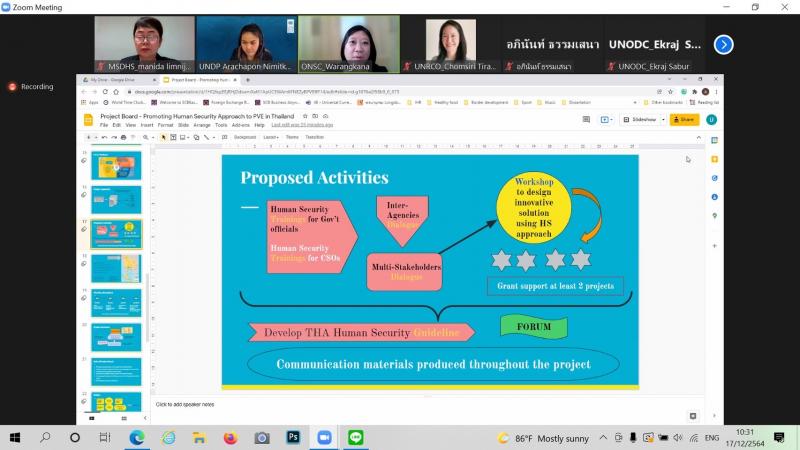Select the arrow cursor tool in toolbar

point(163,137)
